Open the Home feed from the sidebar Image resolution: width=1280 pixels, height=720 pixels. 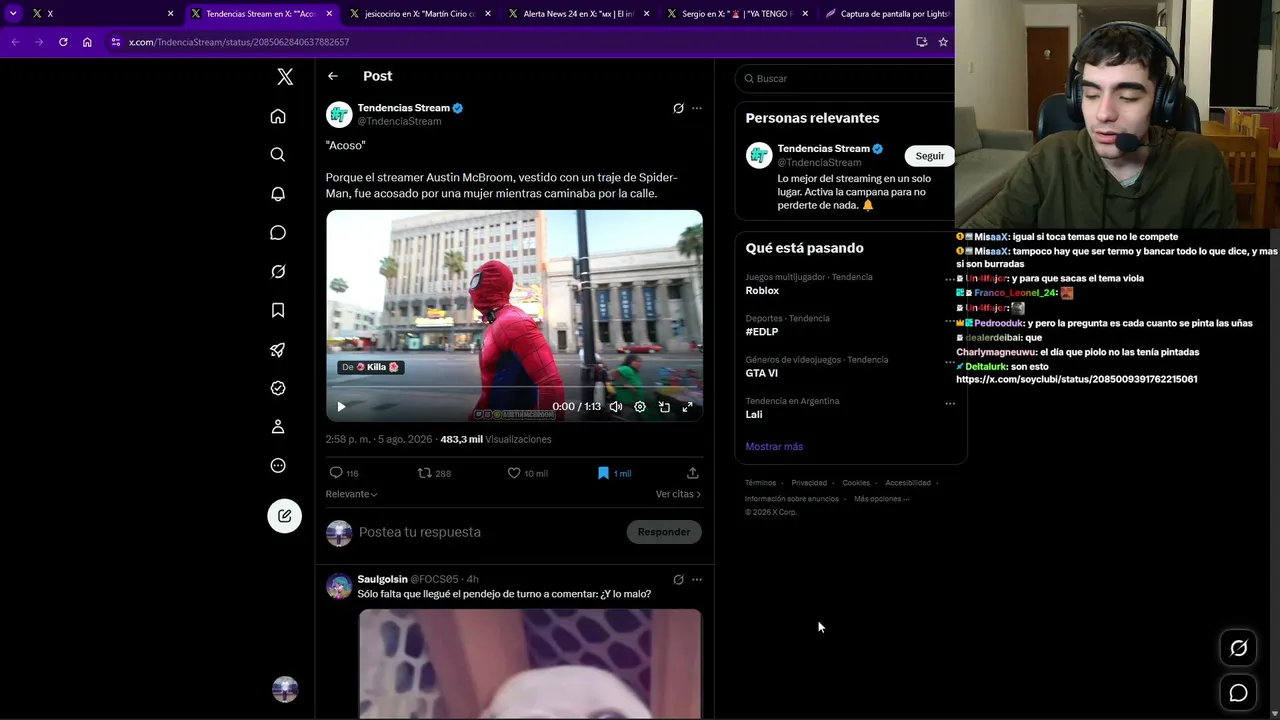click(278, 116)
